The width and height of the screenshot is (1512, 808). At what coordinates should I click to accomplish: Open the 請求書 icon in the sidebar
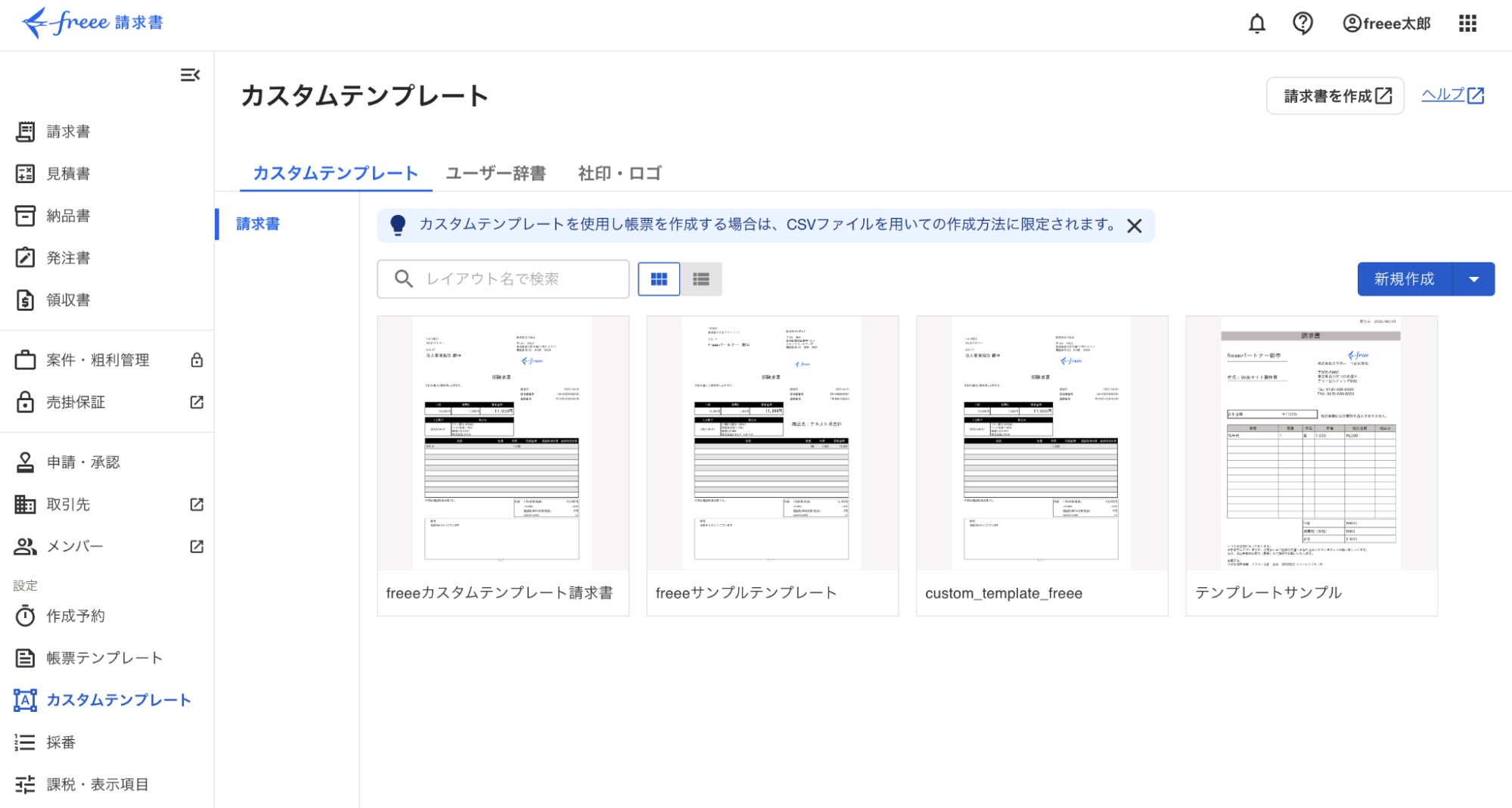pos(25,131)
